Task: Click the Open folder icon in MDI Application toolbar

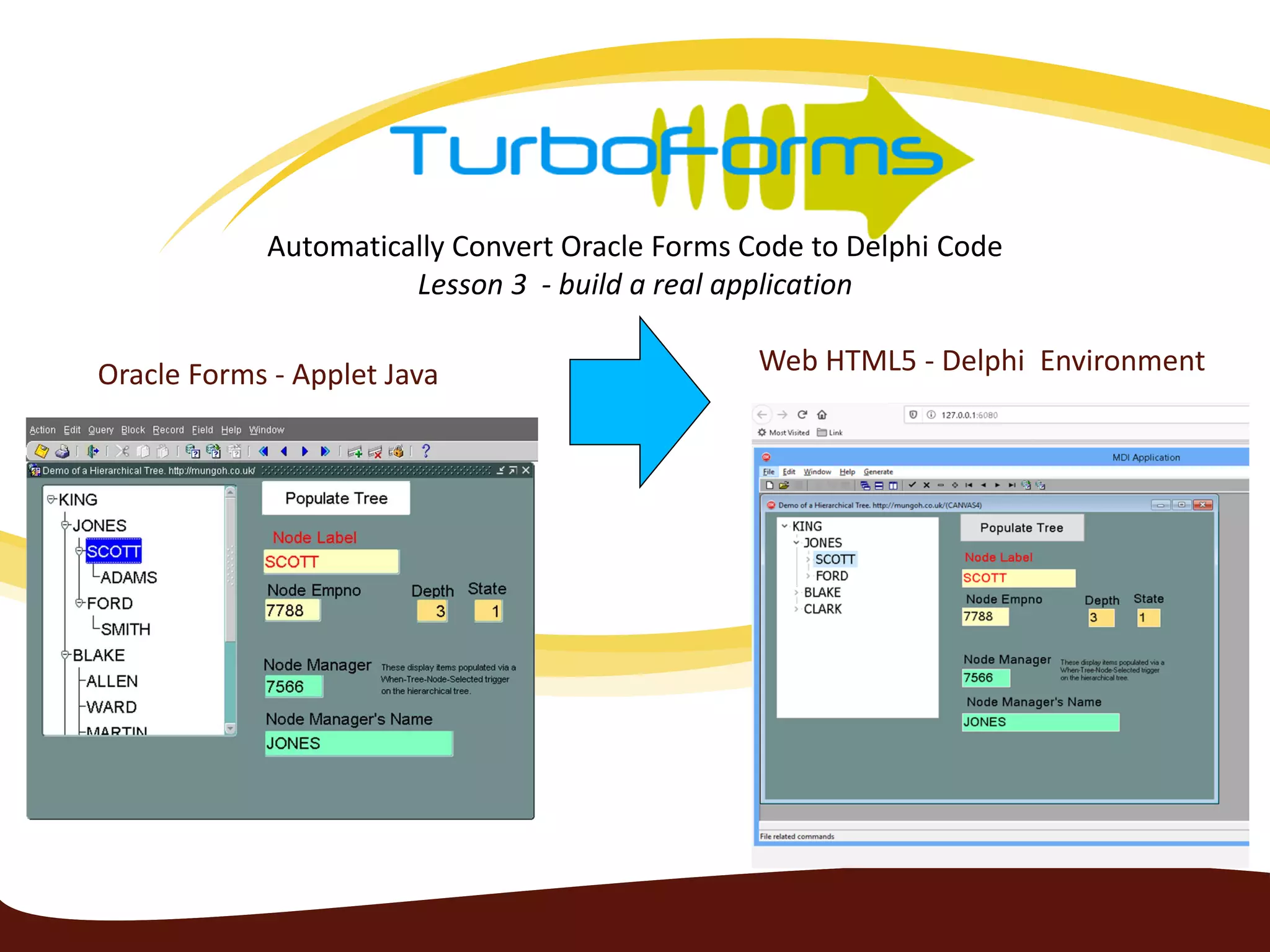Action: [784, 485]
